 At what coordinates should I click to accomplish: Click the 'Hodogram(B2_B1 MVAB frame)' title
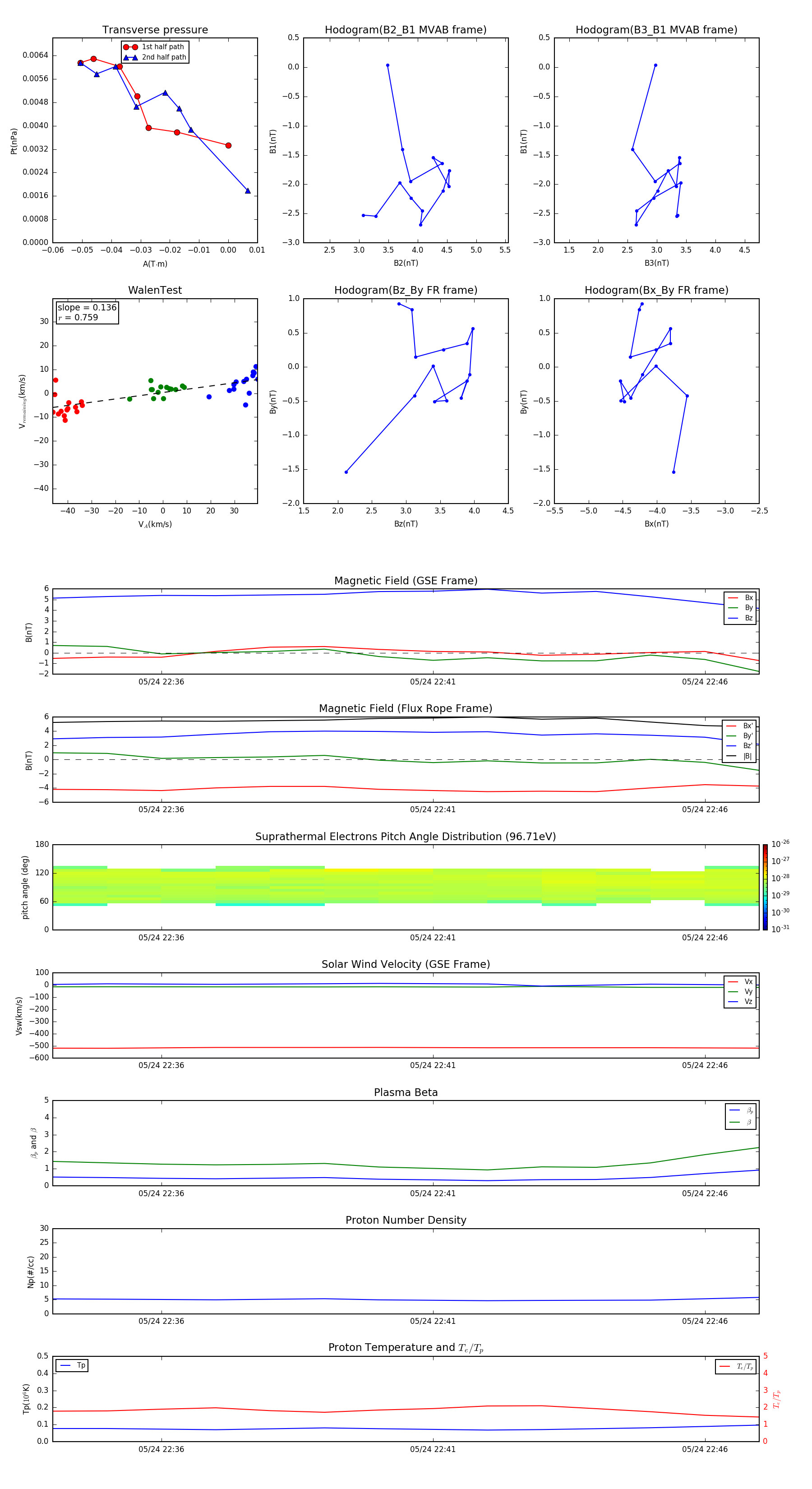[x=406, y=30]
